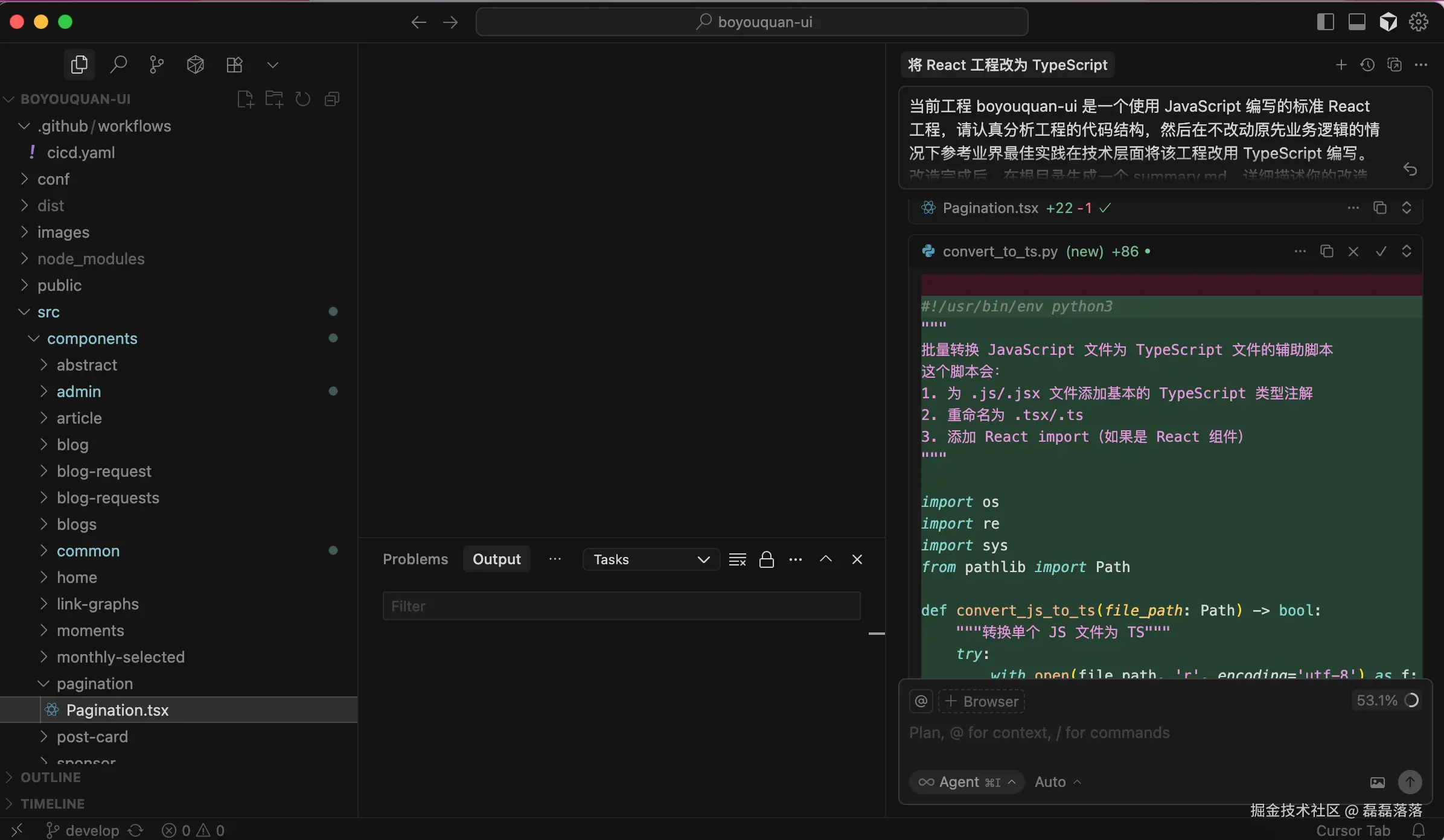
Task: Accept the convert_to_ts.py change with checkmark
Action: (1381, 252)
